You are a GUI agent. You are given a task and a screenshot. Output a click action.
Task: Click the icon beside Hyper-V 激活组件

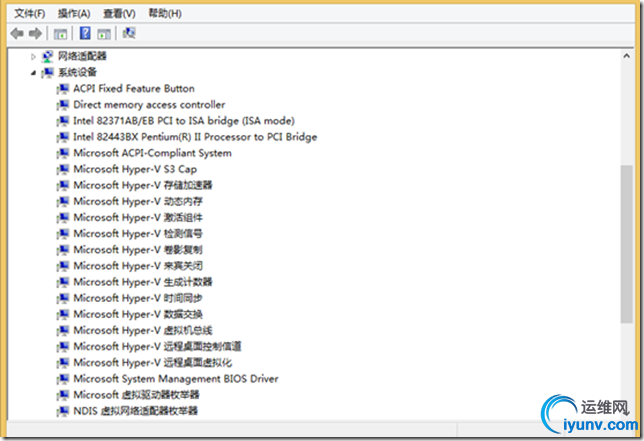[x=63, y=217]
